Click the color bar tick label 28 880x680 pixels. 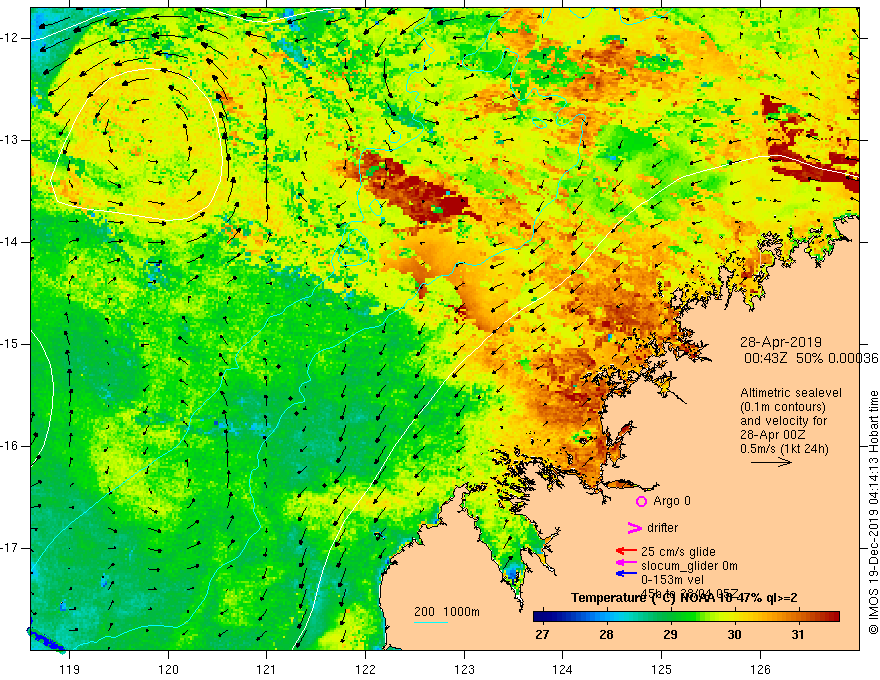[606, 635]
